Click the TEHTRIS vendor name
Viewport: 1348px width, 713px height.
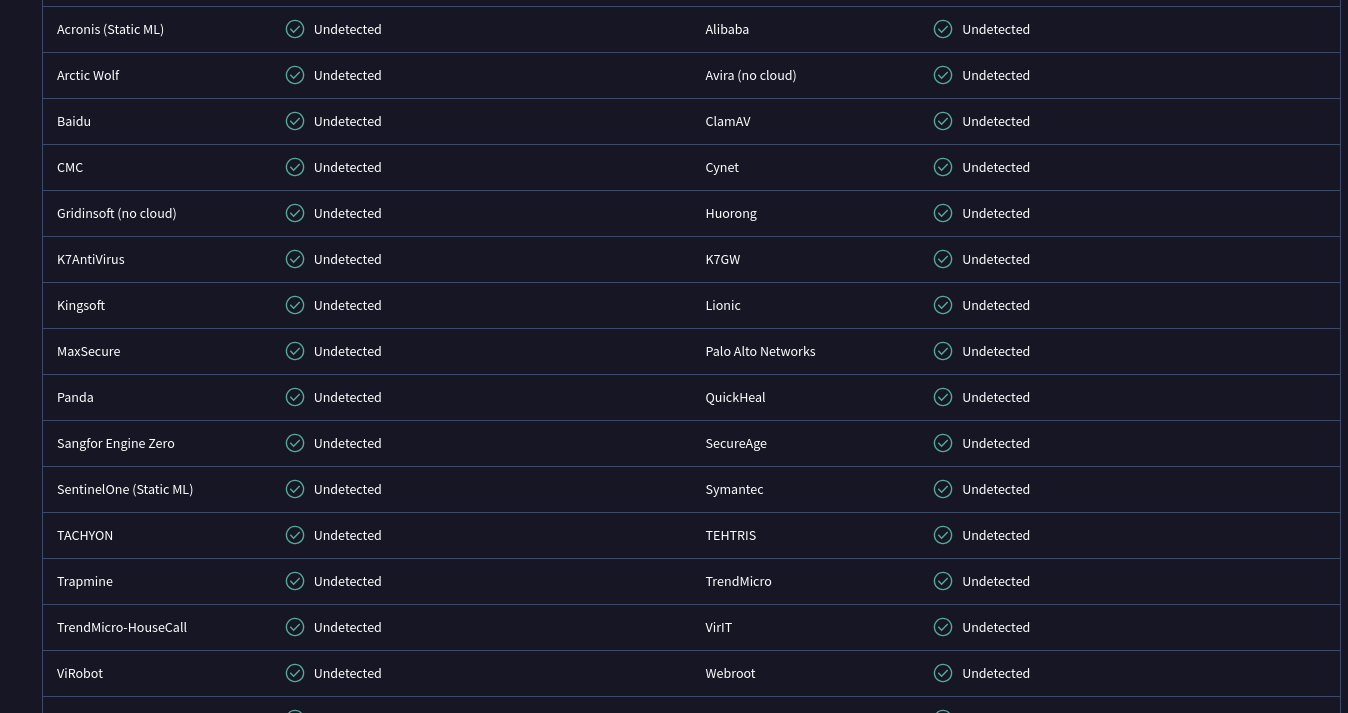point(731,535)
